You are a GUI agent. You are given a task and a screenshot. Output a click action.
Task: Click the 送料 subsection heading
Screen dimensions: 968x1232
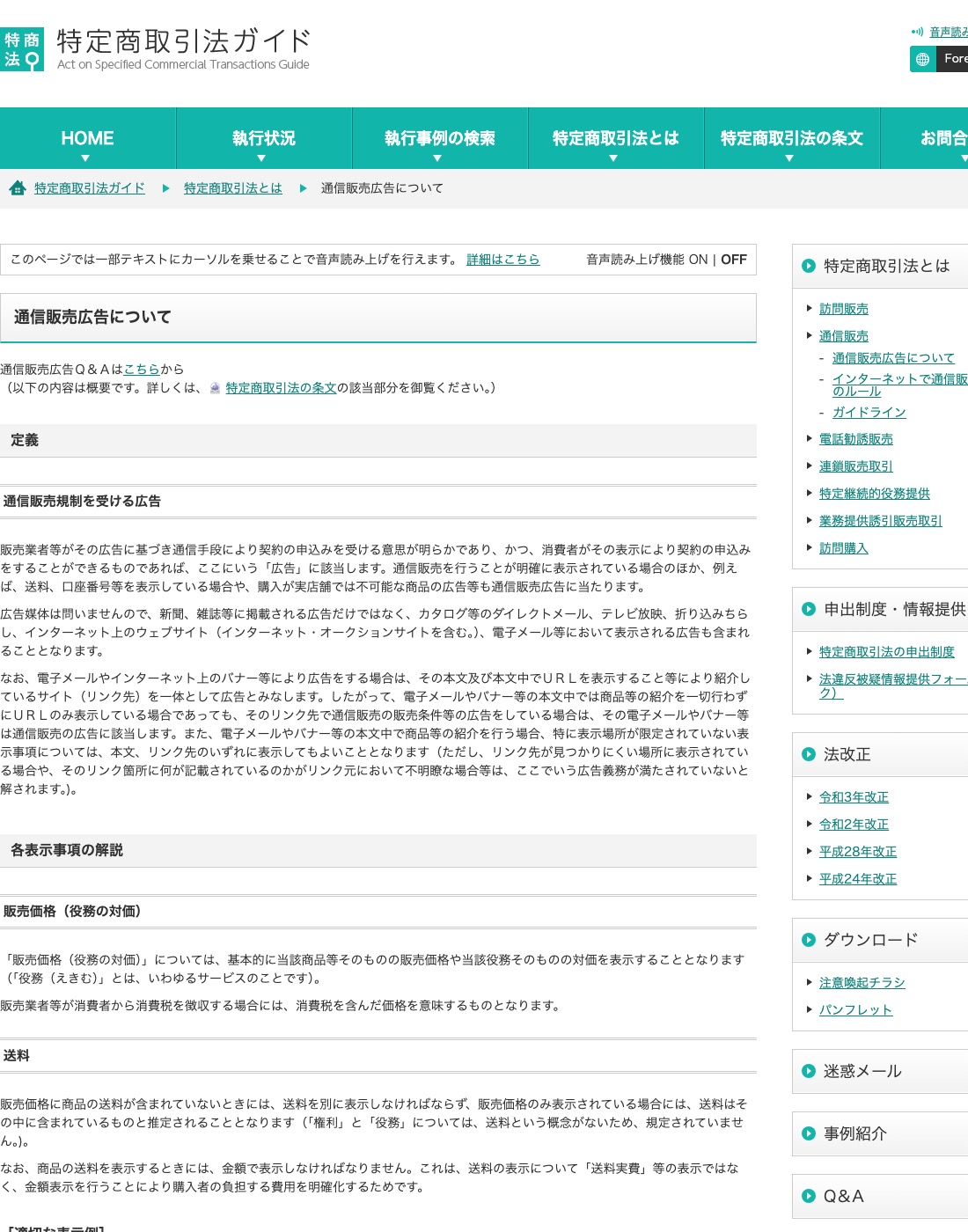pyautogui.click(x=17, y=1055)
